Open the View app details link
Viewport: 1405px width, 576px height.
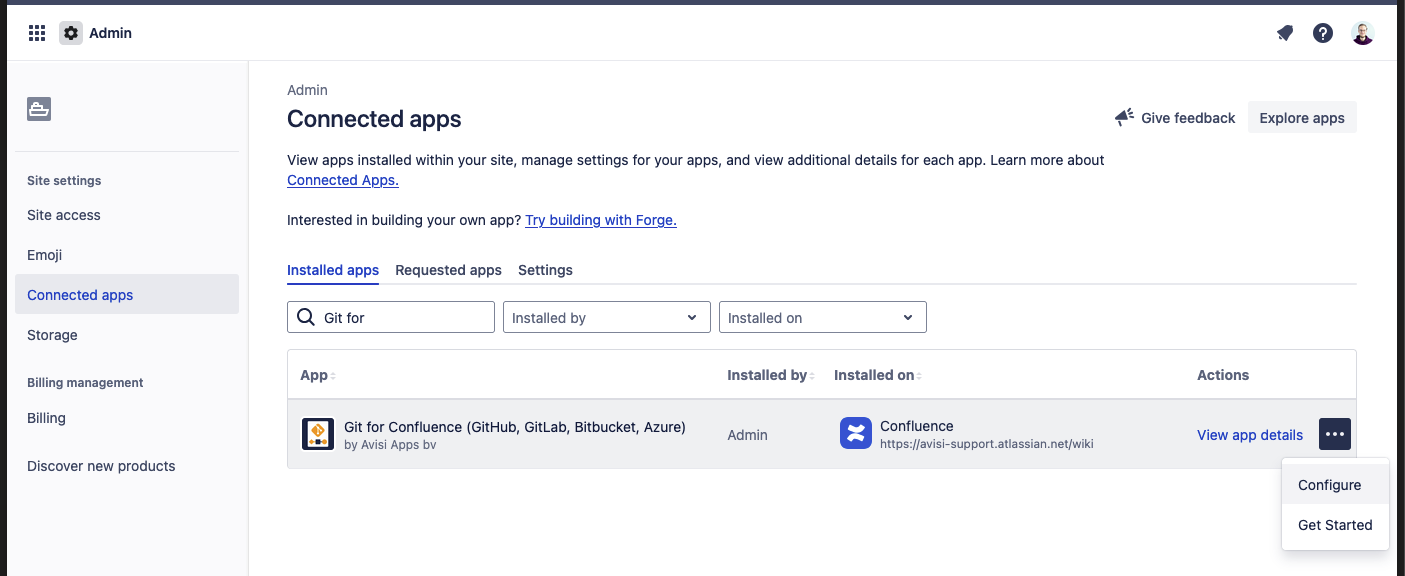click(x=1249, y=435)
